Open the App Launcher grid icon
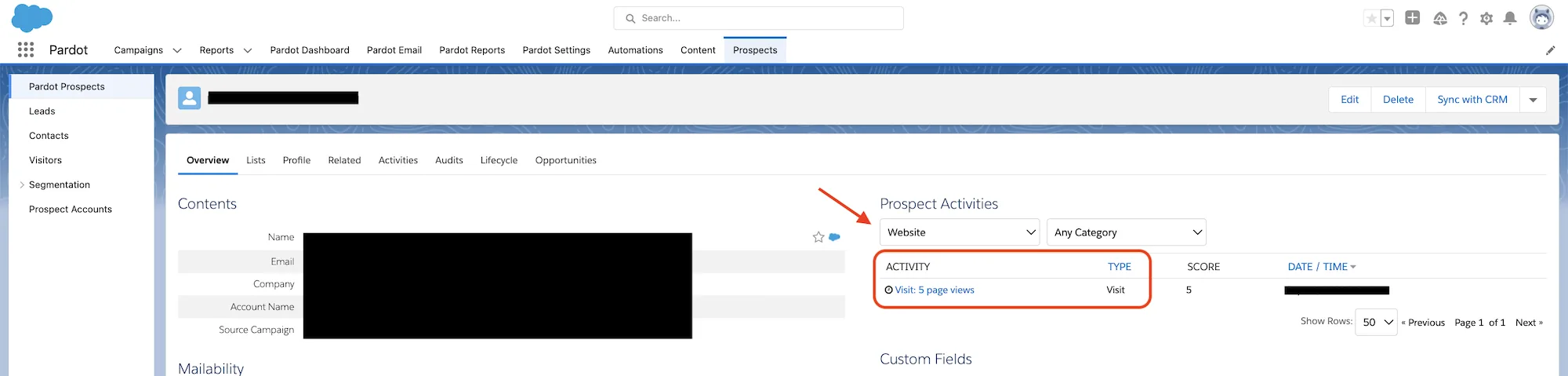This screenshot has height=376, width=1568. click(x=26, y=49)
